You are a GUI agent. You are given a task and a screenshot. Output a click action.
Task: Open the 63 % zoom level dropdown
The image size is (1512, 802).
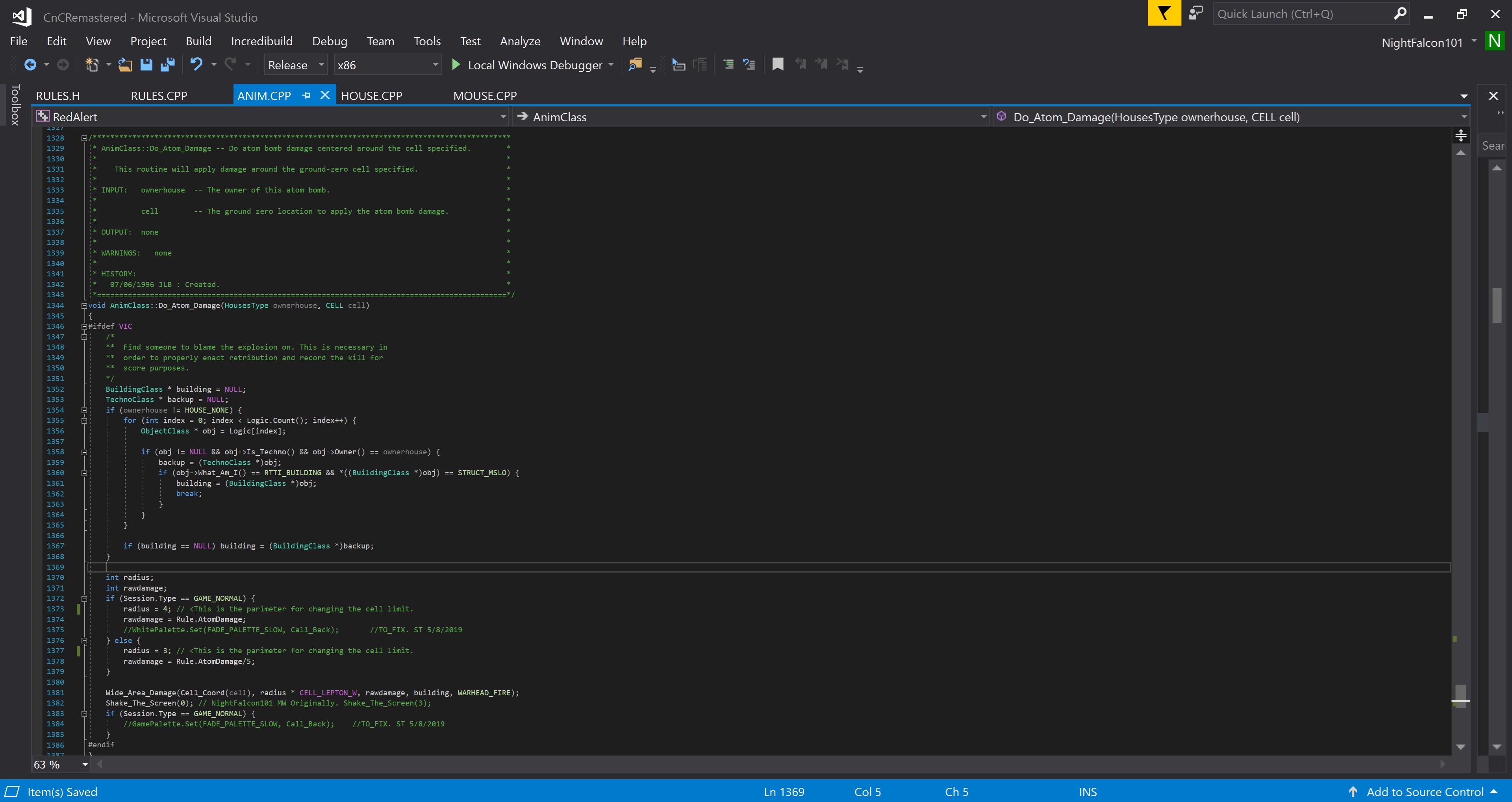(61, 765)
